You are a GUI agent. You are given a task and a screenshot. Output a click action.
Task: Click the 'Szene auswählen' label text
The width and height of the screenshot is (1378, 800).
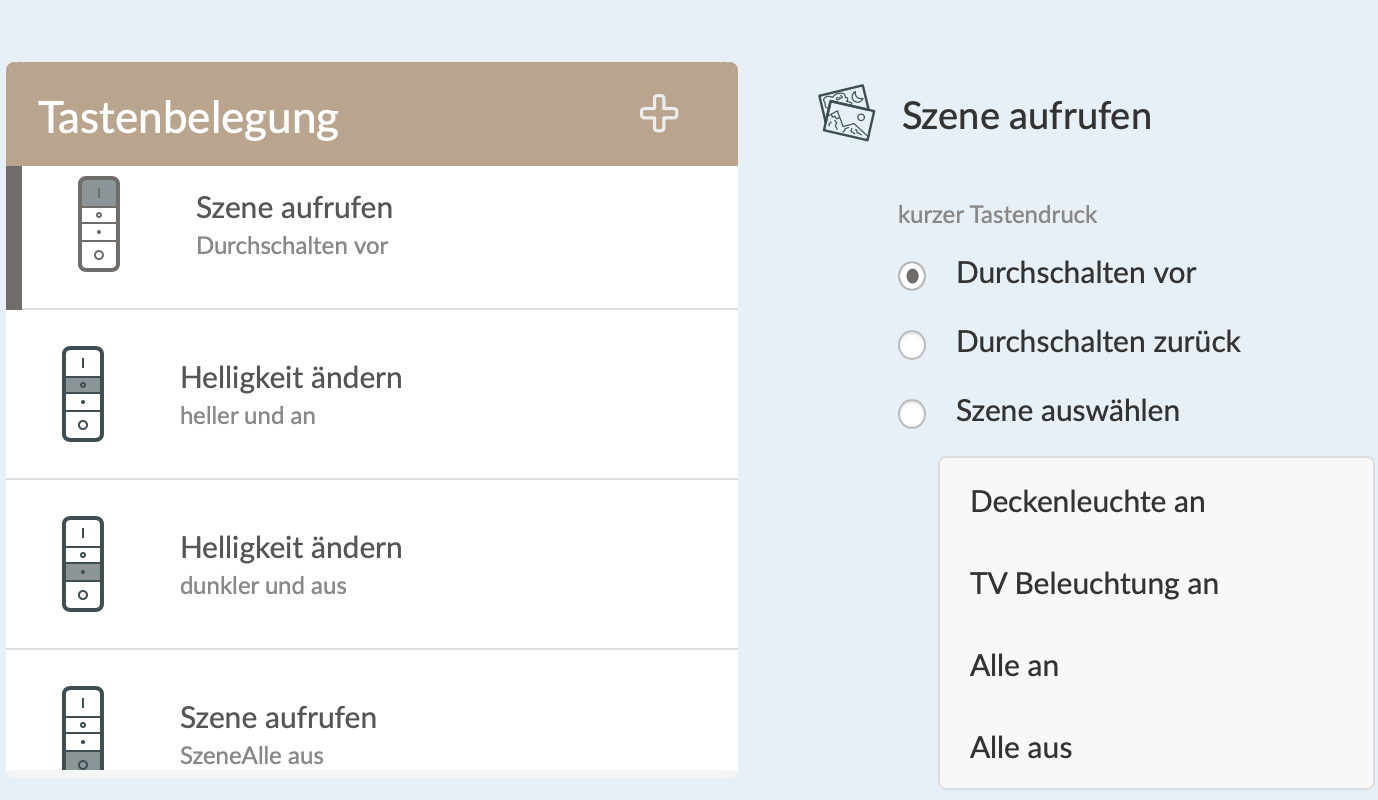click(x=1067, y=411)
